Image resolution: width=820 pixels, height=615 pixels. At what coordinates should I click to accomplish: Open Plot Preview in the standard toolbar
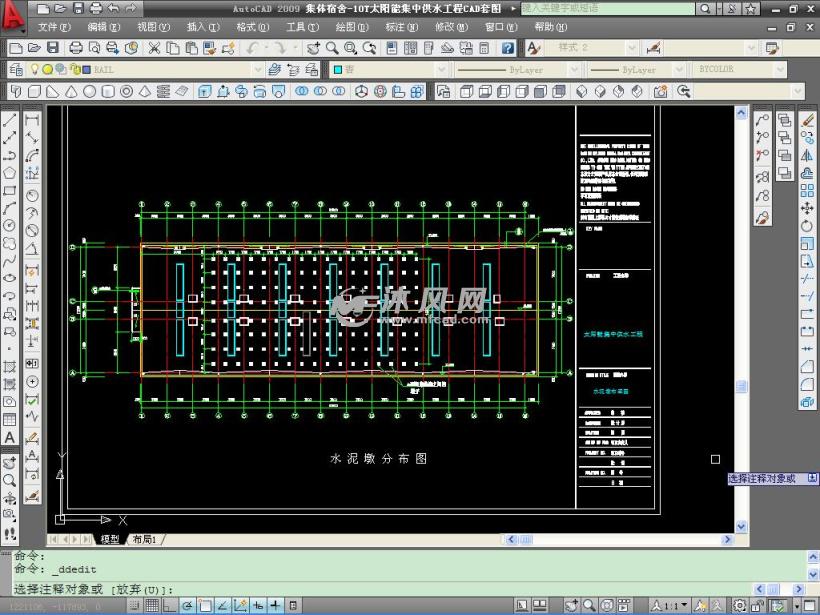click(94, 49)
